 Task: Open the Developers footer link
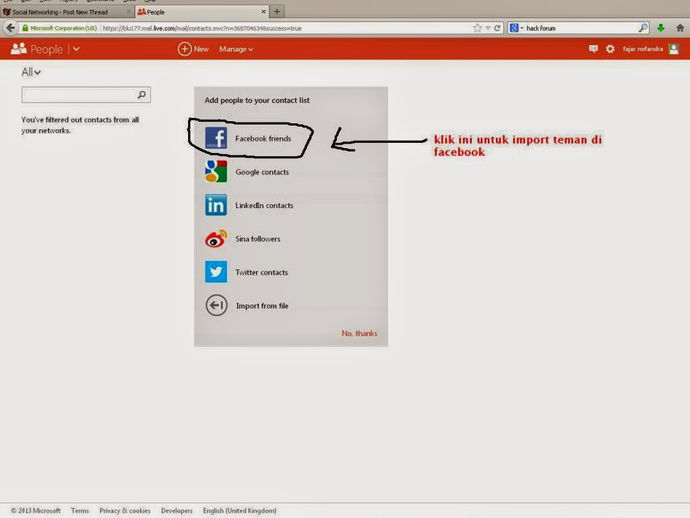click(x=176, y=511)
